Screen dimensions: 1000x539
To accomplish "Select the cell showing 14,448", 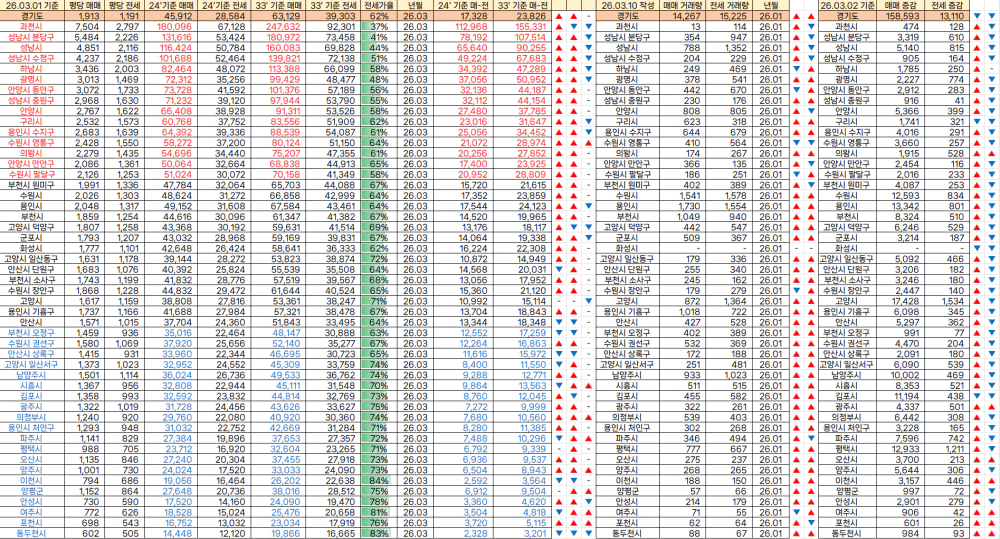I will tap(170, 533).
